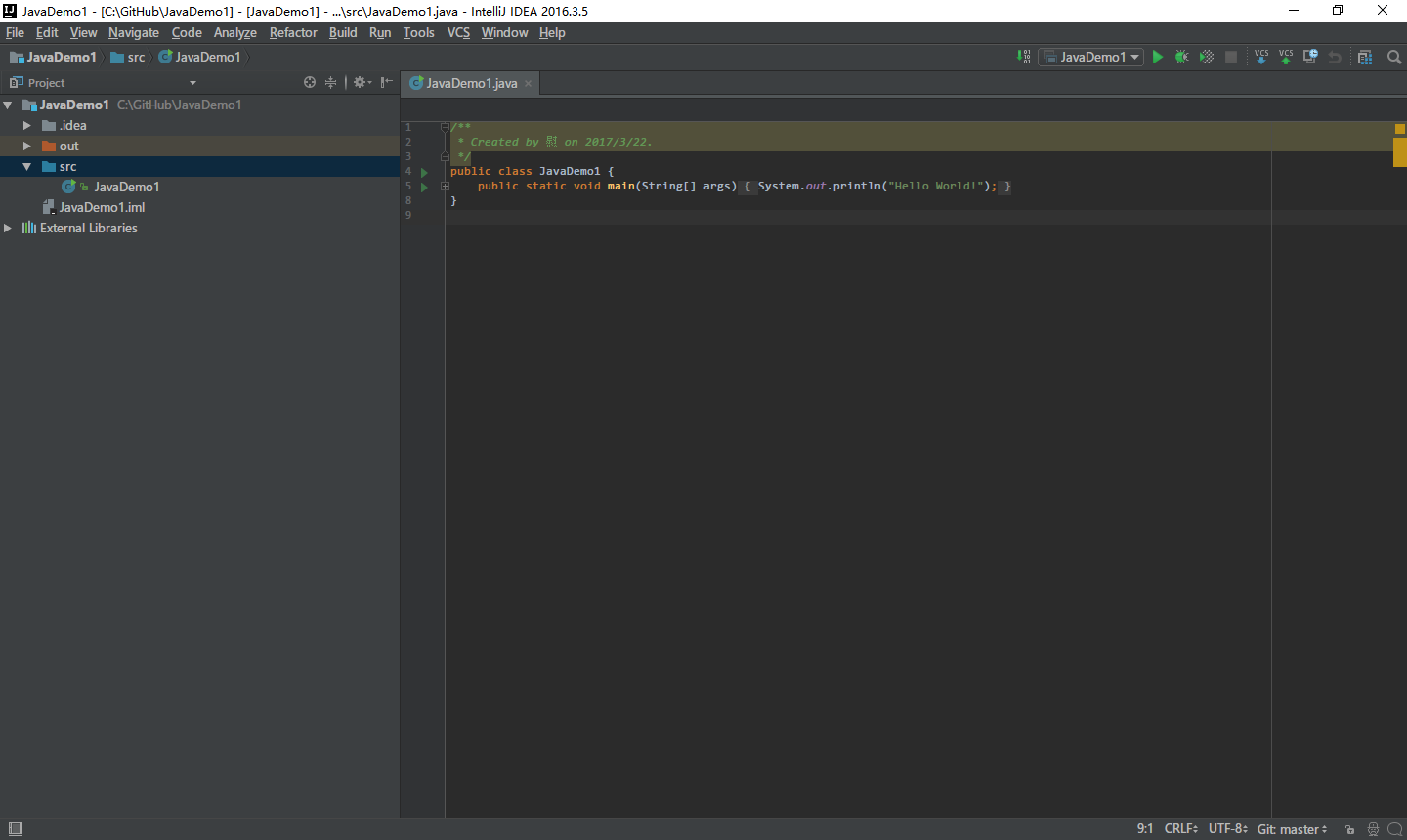Open Project panel gear settings

coord(362,83)
